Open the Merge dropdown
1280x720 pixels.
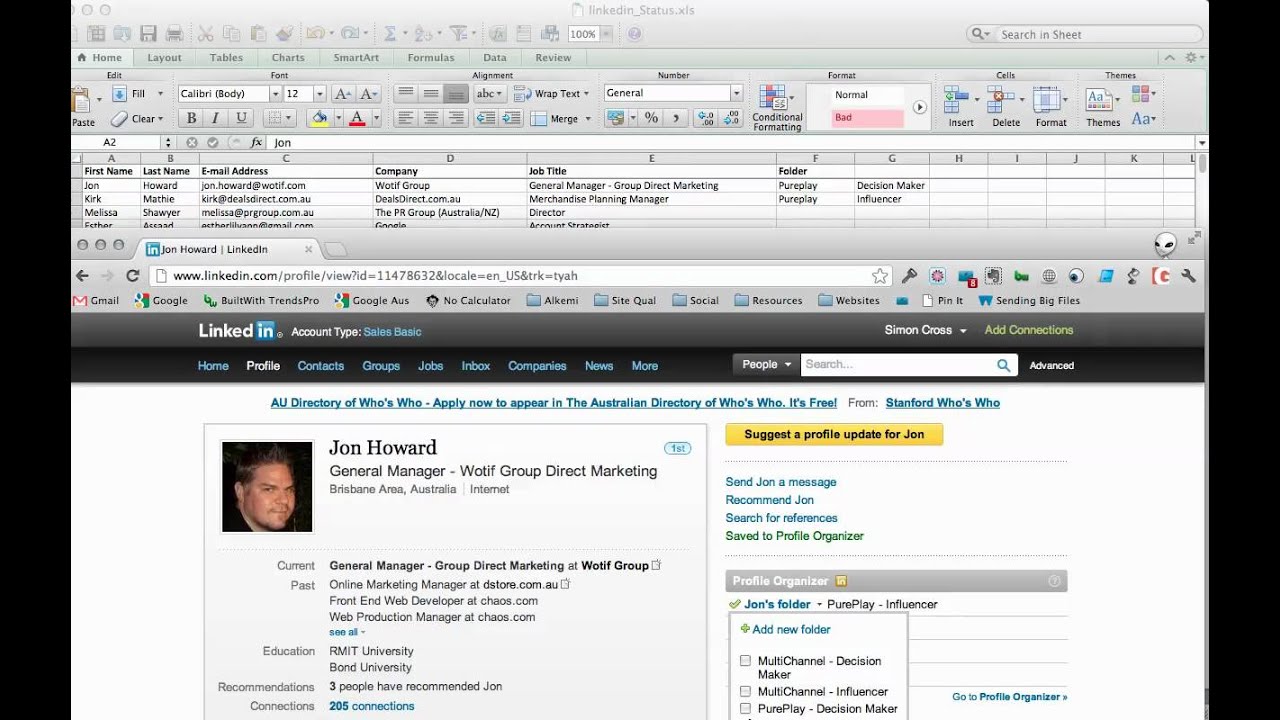tap(587, 119)
